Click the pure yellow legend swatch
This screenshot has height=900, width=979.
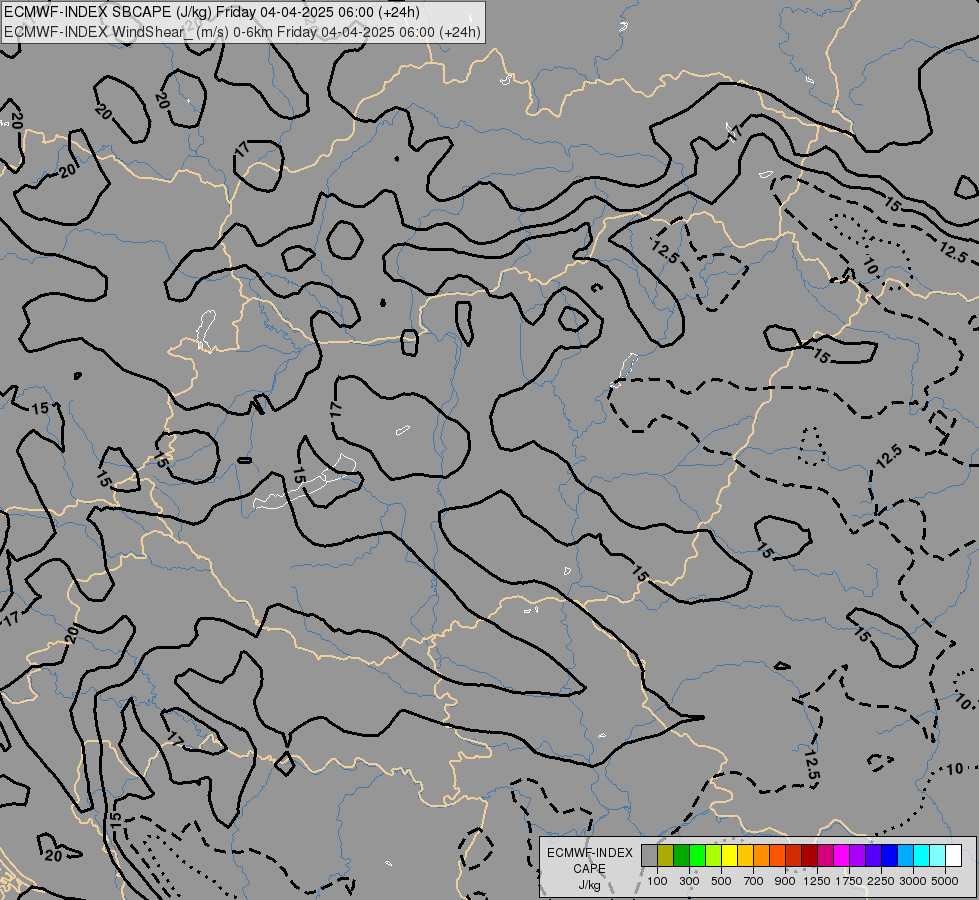tap(729, 855)
